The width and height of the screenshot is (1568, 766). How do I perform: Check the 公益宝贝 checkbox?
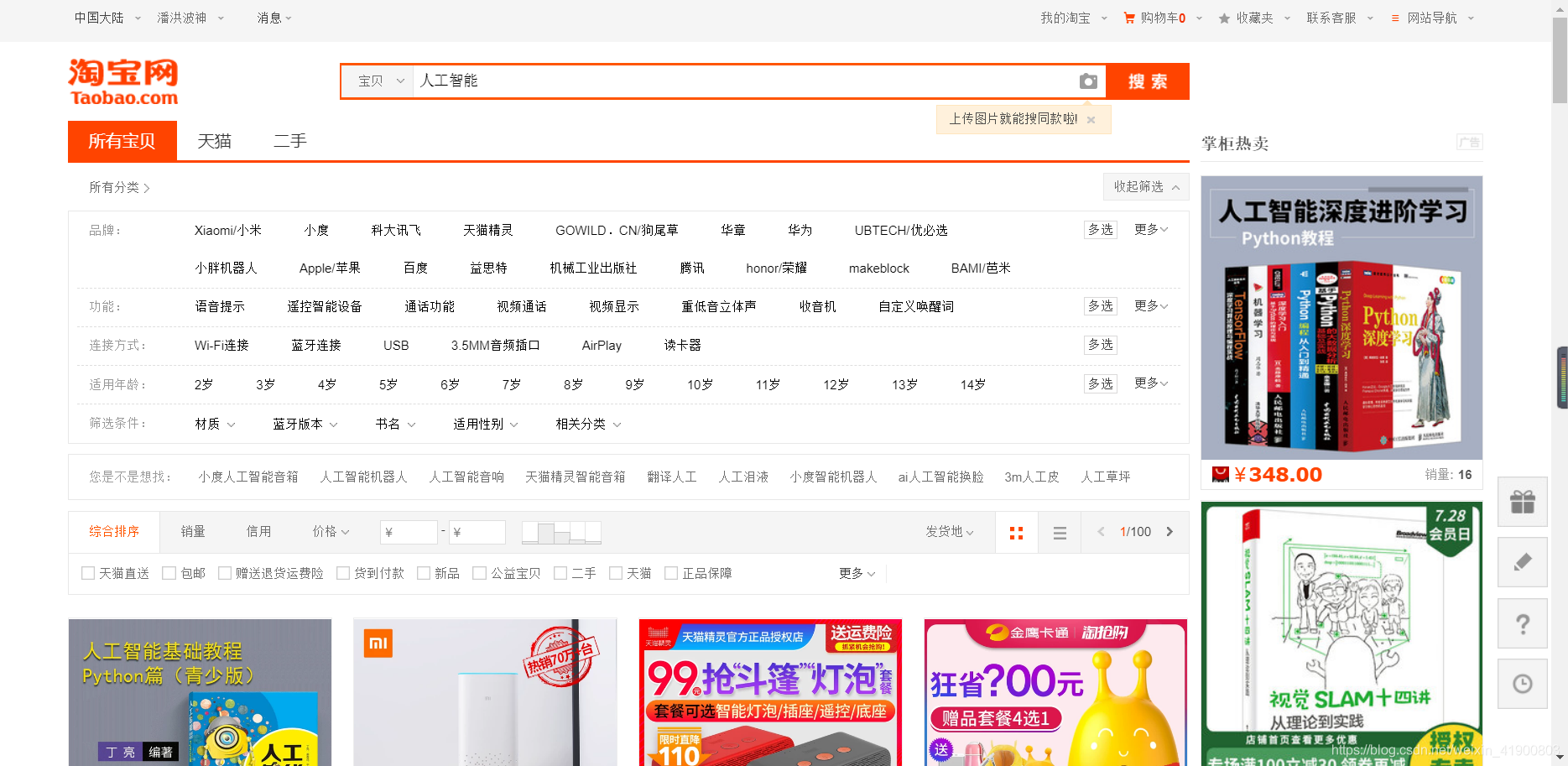click(480, 573)
